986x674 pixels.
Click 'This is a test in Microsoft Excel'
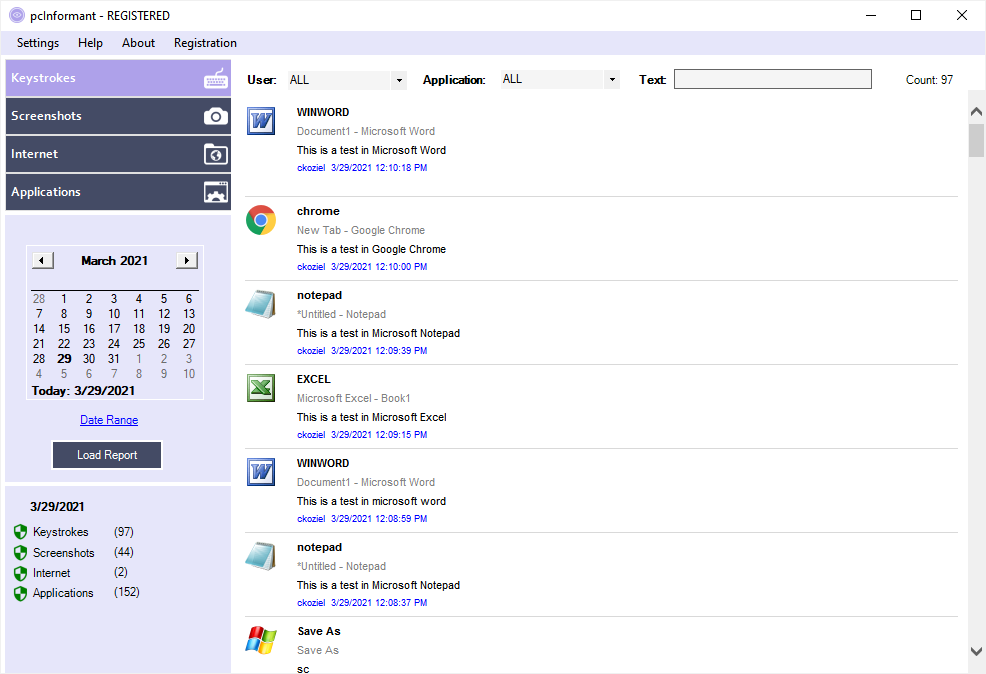pos(372,417)
